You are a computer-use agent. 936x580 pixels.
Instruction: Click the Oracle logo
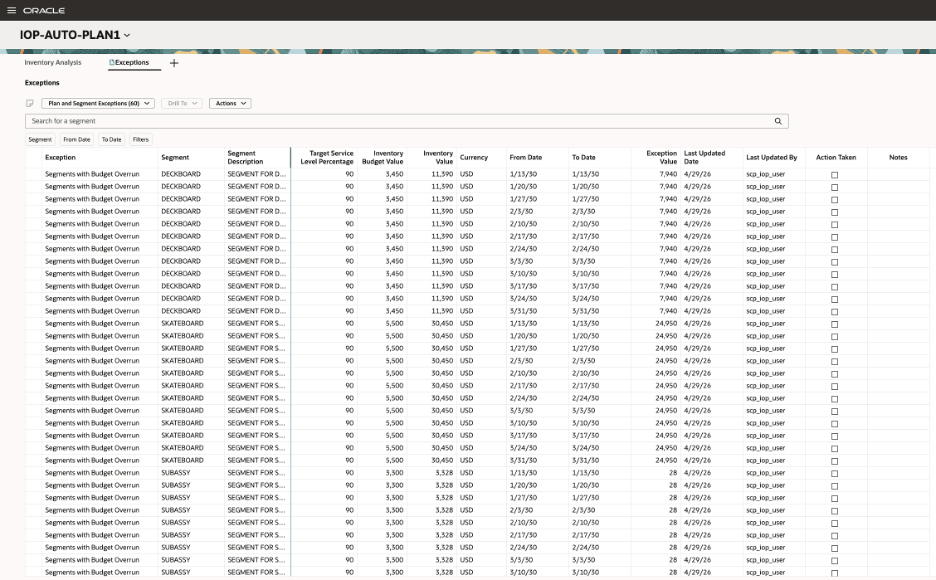pos(44,11)
